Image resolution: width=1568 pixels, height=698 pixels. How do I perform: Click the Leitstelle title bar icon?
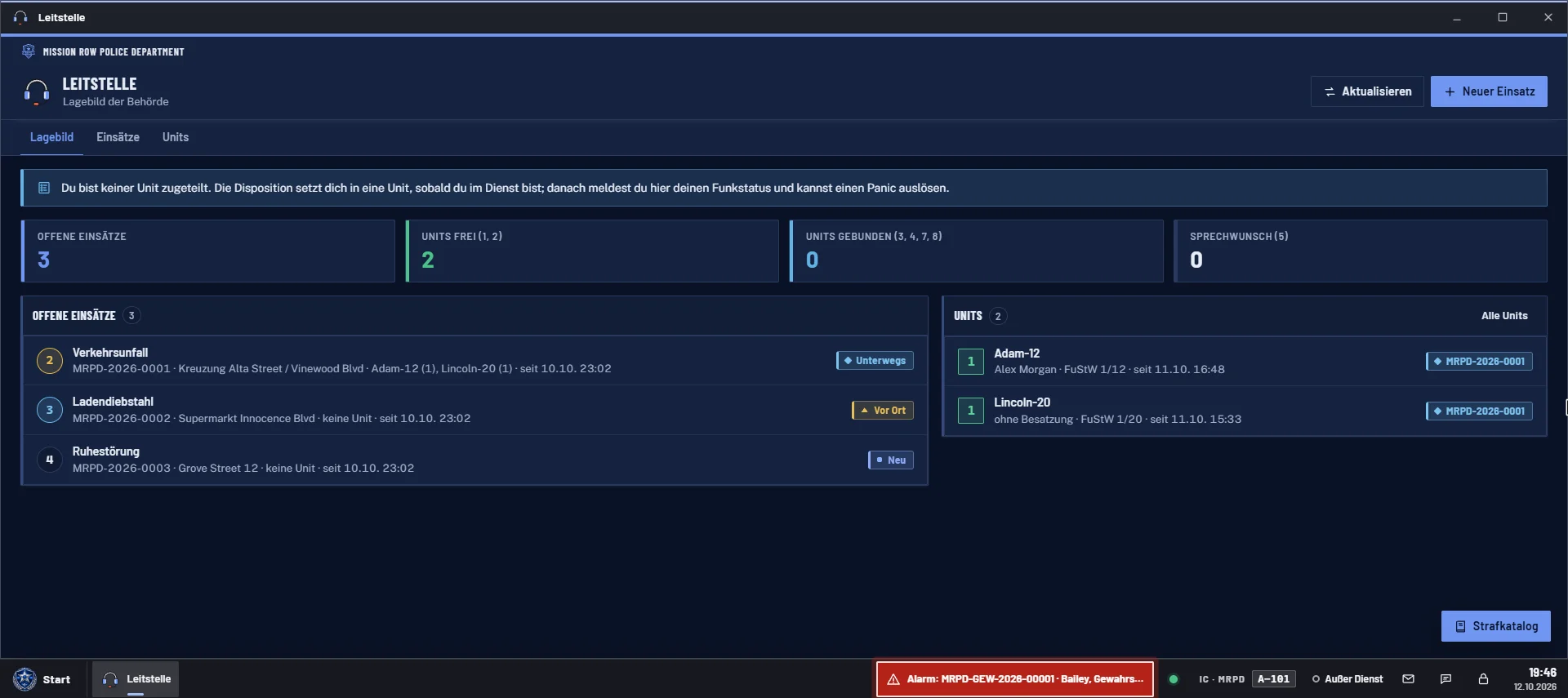tap(20, 17)
